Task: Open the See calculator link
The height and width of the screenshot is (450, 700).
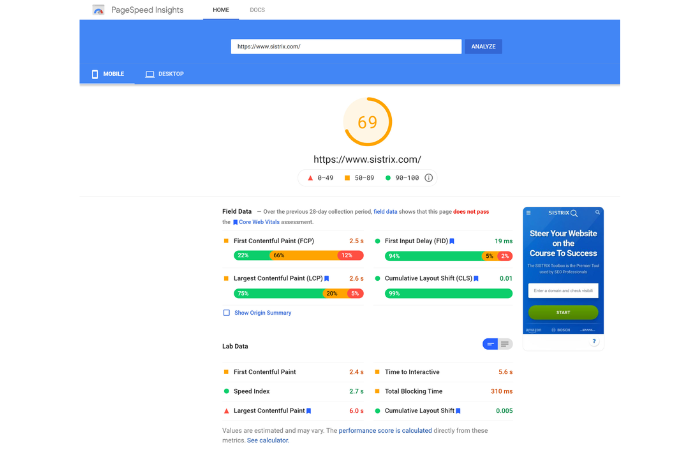Action: (x=267, y=440)
